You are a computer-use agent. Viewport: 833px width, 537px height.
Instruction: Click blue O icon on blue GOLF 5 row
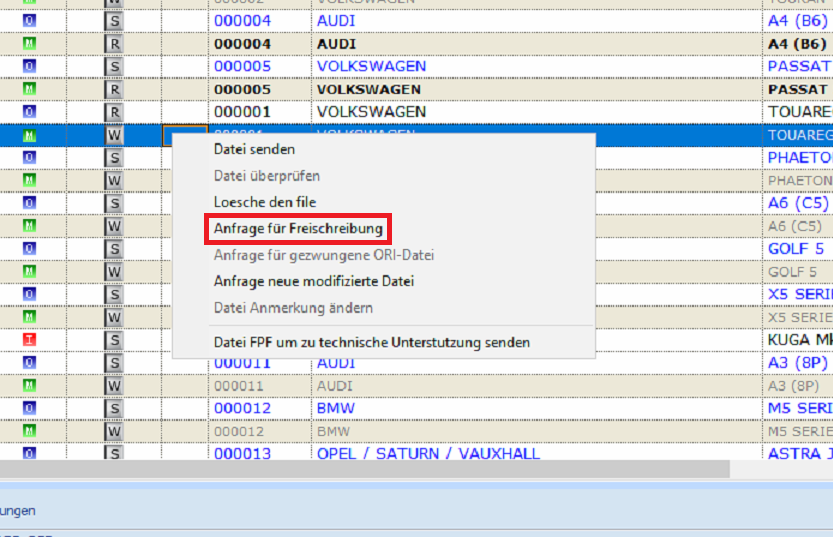tap(29, 249)
